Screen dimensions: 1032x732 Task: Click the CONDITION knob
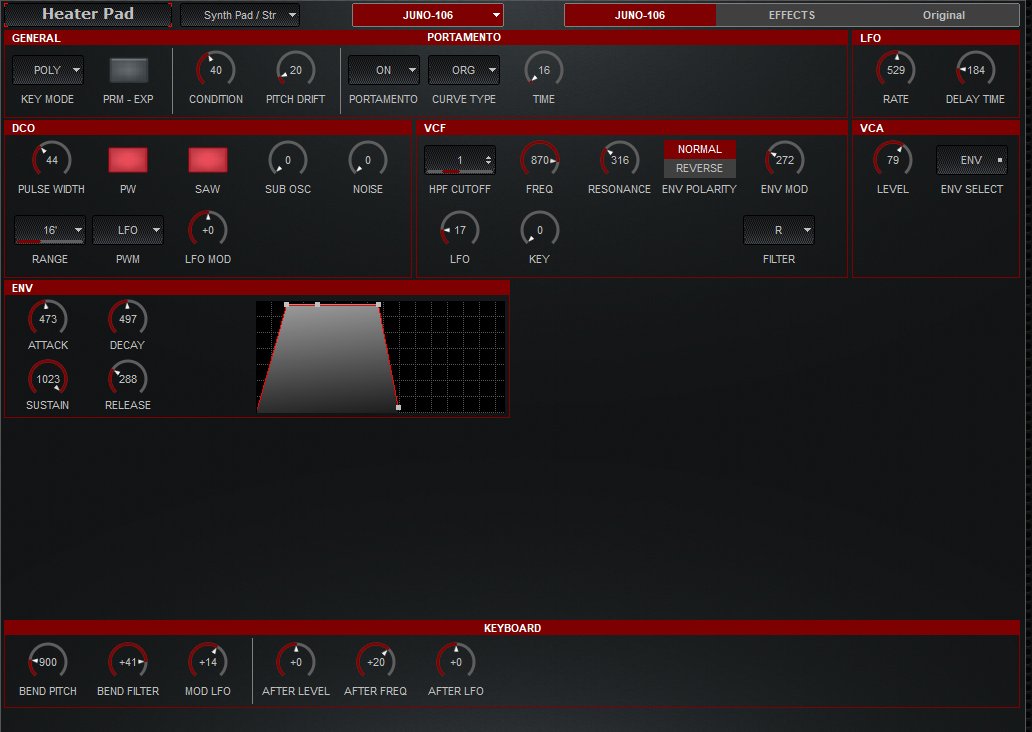click(x=216, y=70)
